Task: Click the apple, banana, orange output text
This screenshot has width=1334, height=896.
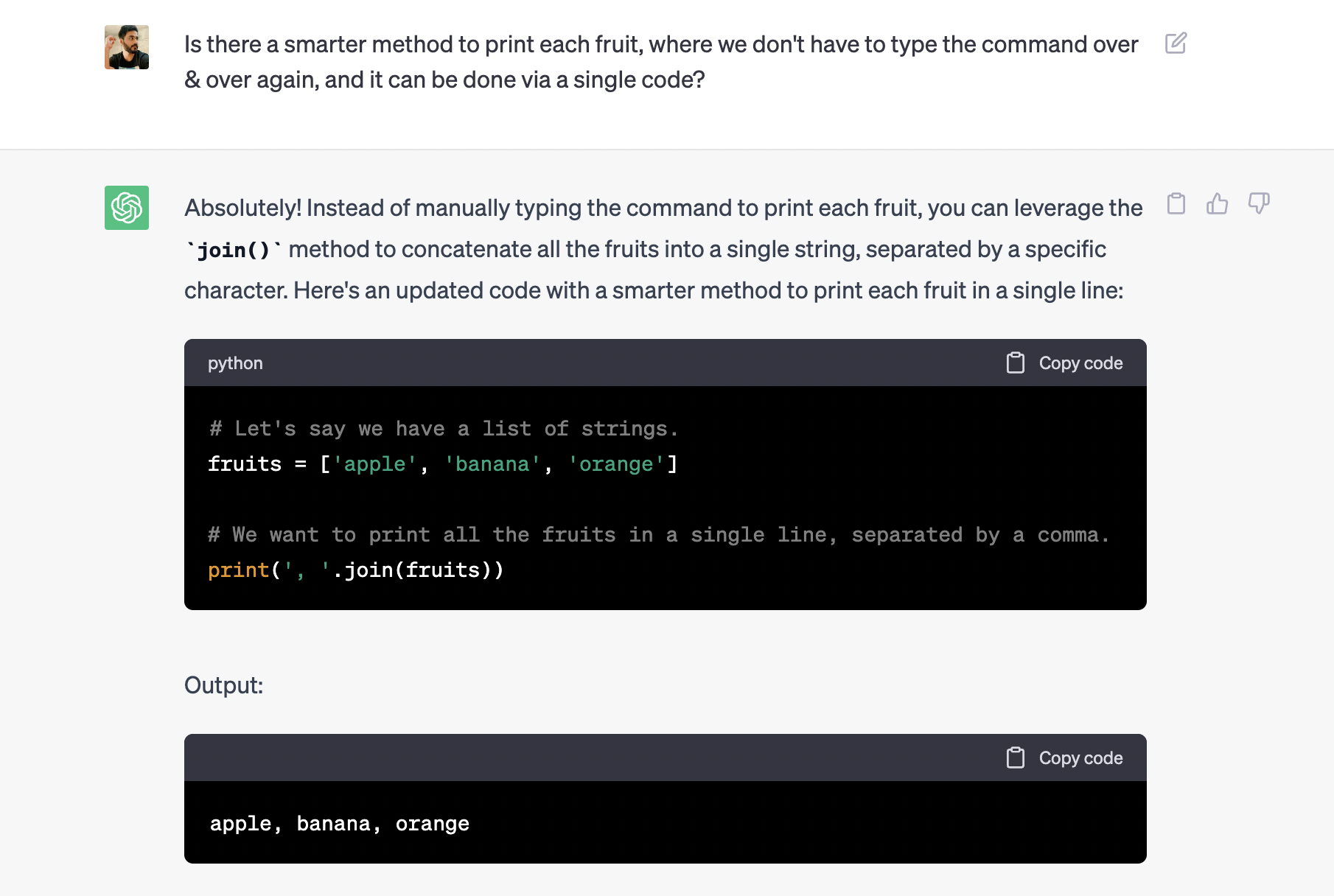Action: [x=339, y=823]
